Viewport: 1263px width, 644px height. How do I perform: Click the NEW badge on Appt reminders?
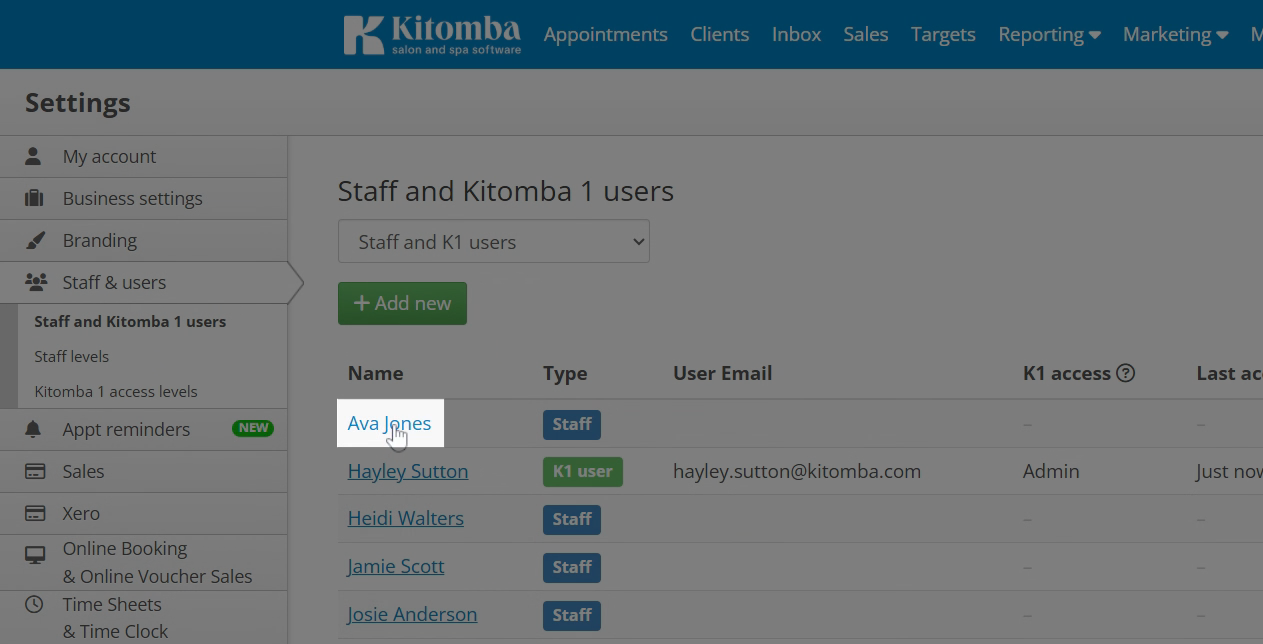pyautogui.click(x=253, y=428)
